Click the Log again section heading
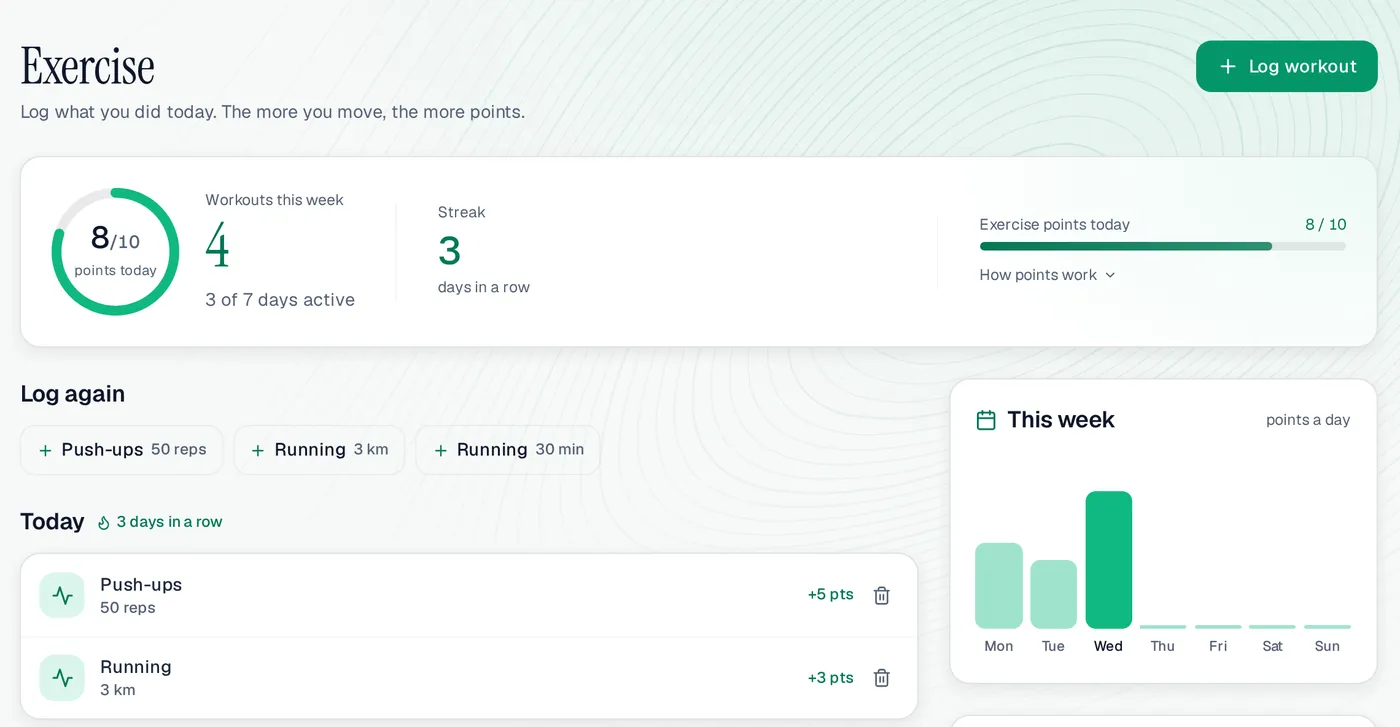Viewport: 1400px width, 727px height. 72,394
